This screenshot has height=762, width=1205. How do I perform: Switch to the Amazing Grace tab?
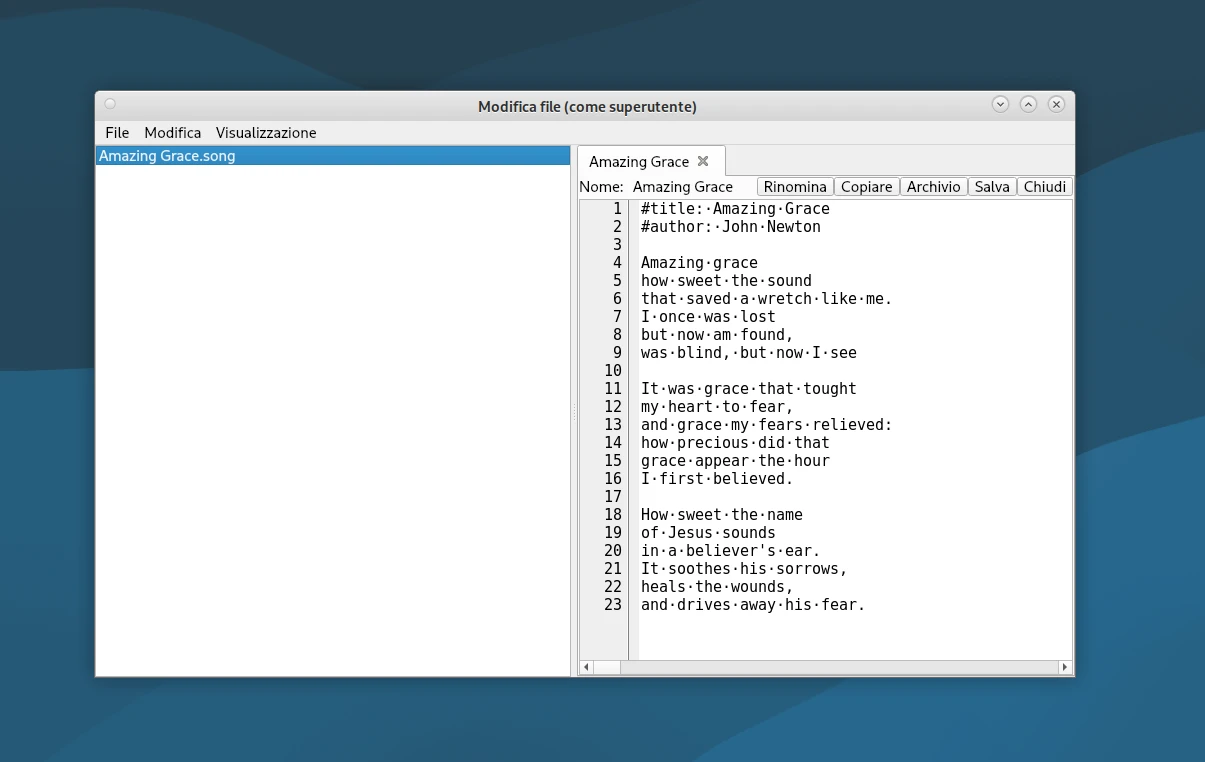click(x=638, y=162)
